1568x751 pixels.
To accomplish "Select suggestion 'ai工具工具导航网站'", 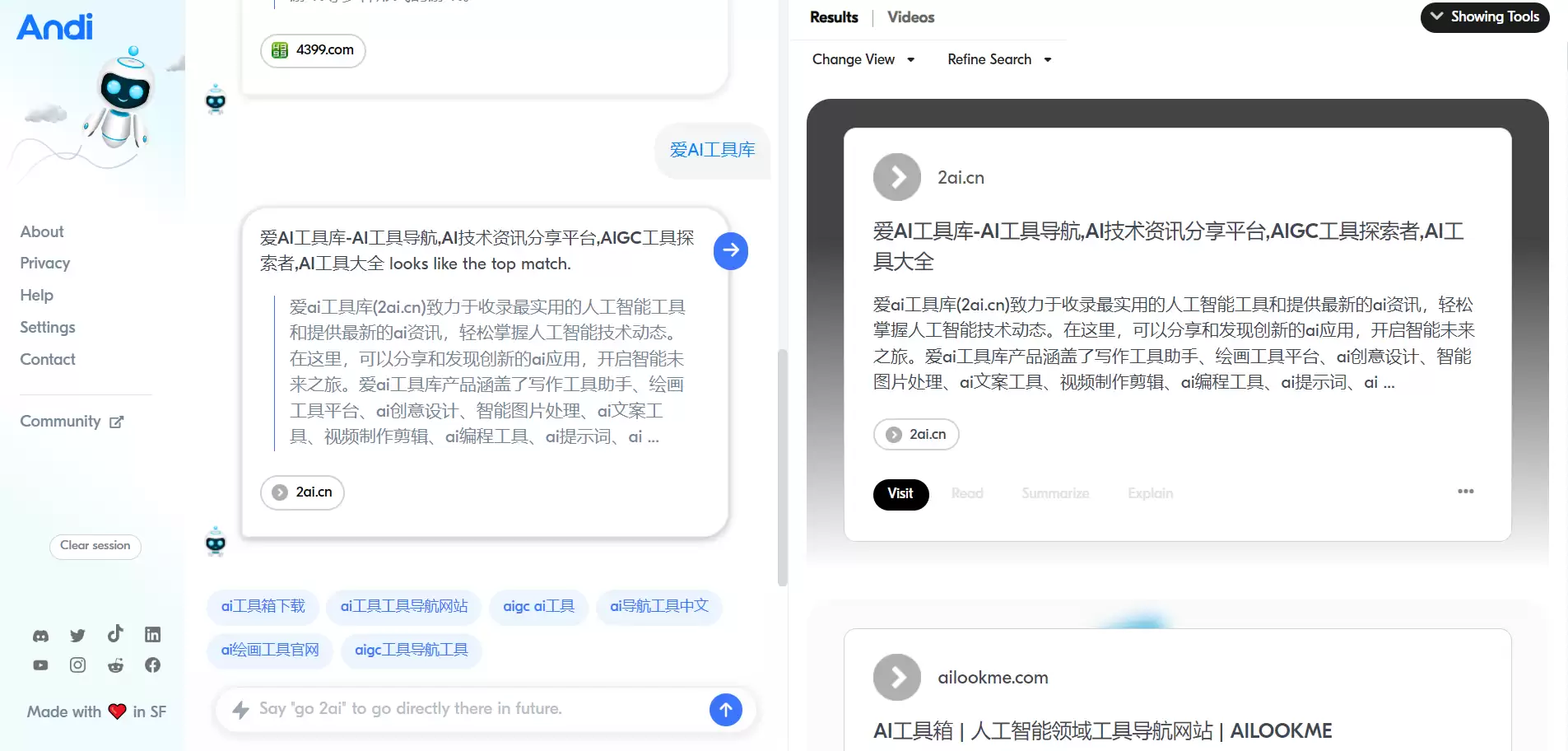I will [404, 607].
